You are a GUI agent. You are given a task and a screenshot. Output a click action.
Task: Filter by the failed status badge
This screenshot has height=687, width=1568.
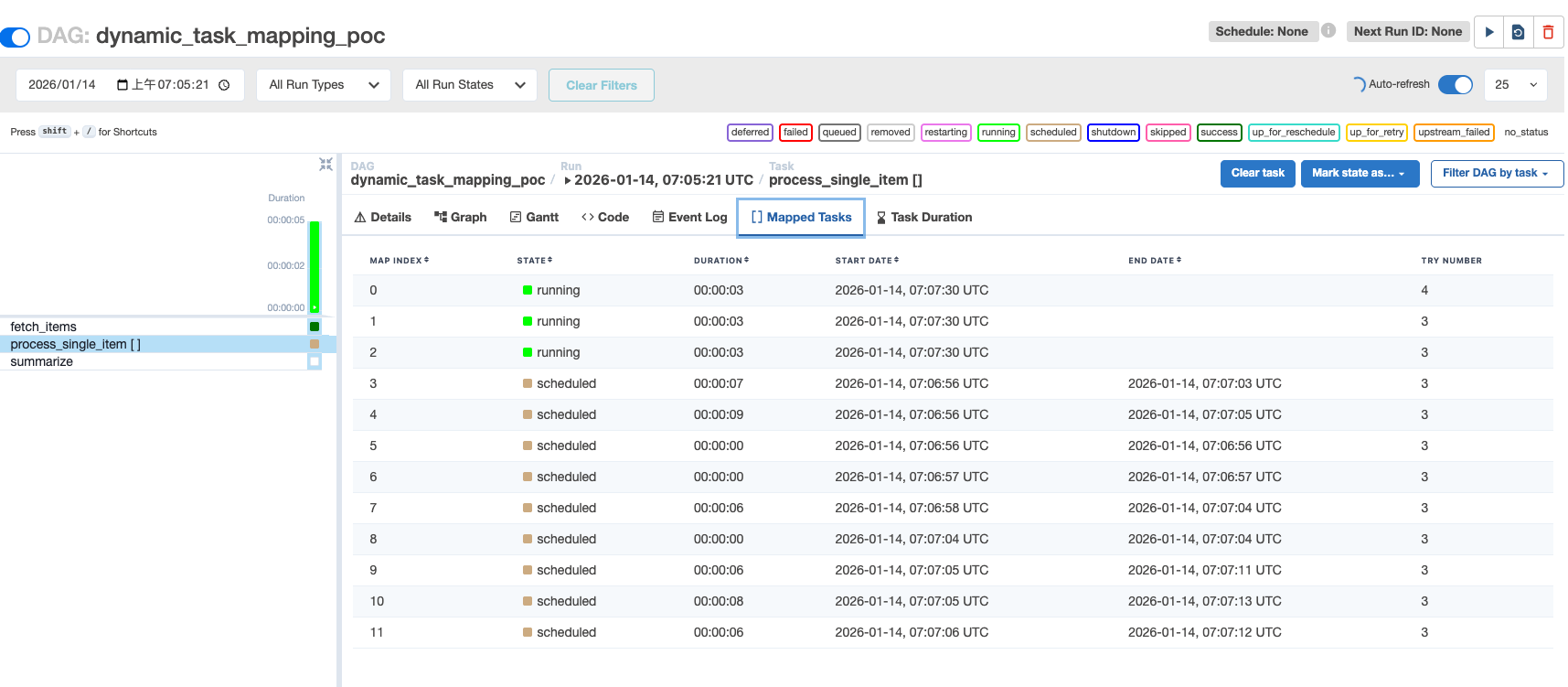795,133
